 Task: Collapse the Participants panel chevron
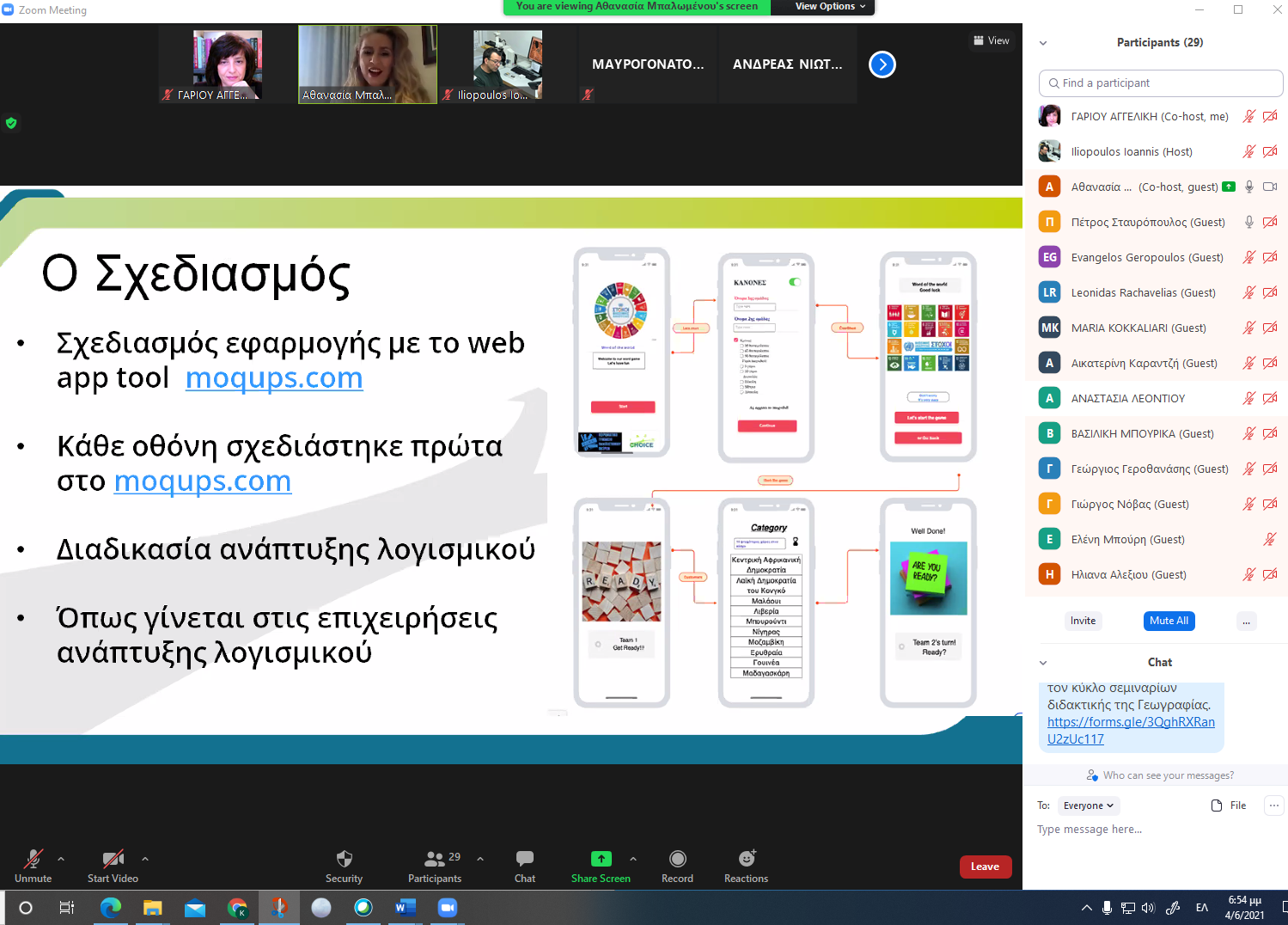tap(1043, 43)
